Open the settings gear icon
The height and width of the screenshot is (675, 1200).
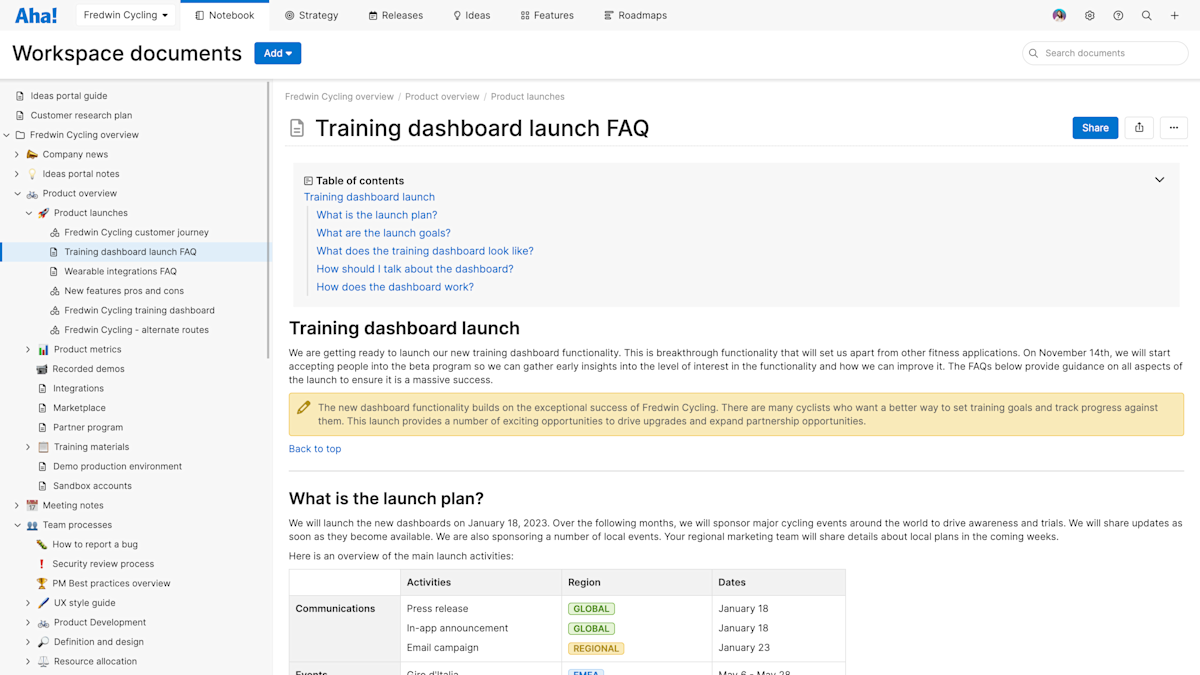point(1089,15)
